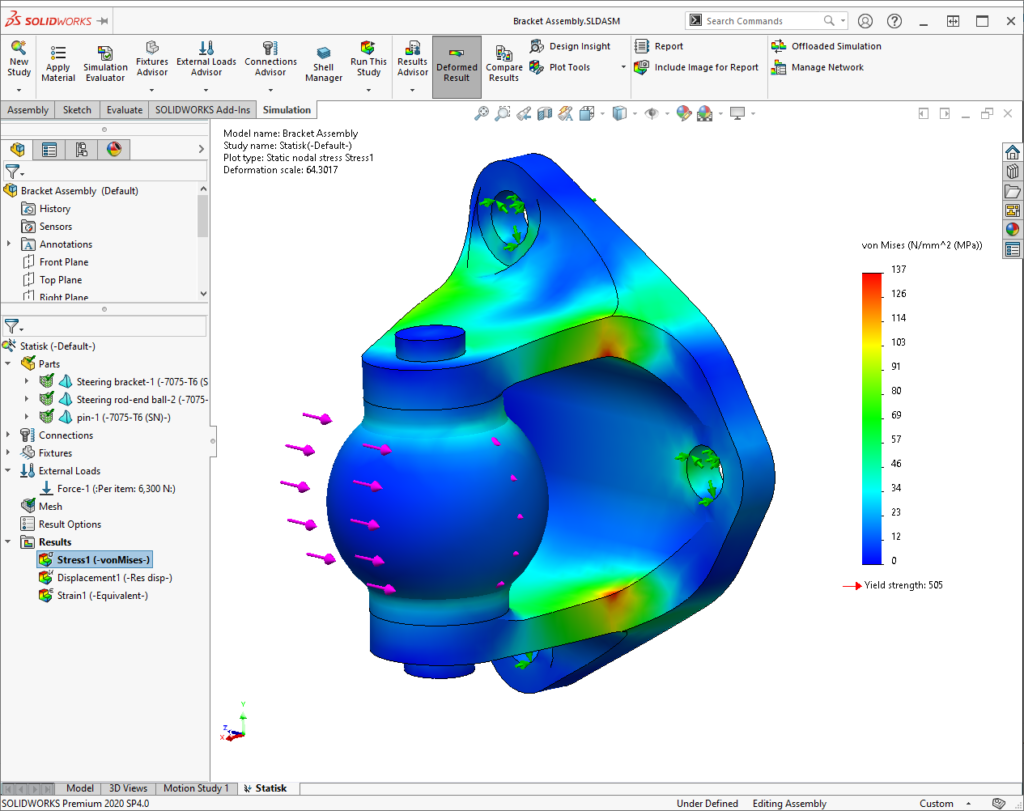The height and width of the screenshot is (811, 1024).
Task: Open the Motion Study 1 tab
Action: coord(195,788)
